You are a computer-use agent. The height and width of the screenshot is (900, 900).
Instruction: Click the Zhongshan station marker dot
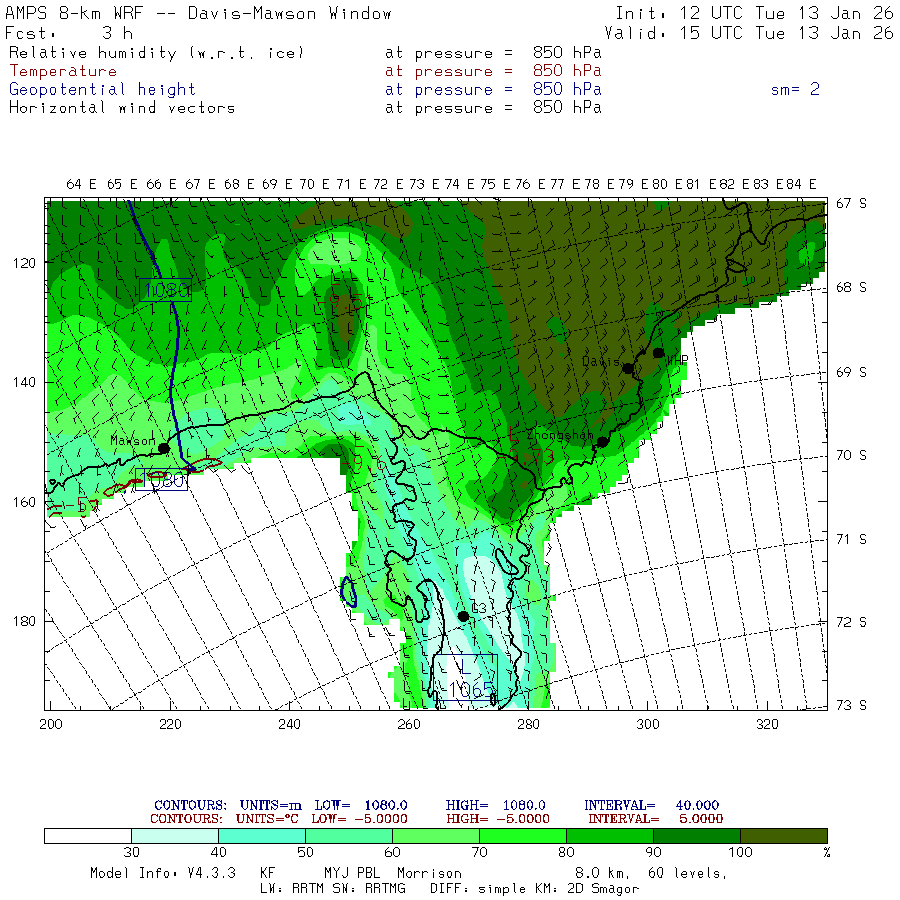(x=602, y=442)
